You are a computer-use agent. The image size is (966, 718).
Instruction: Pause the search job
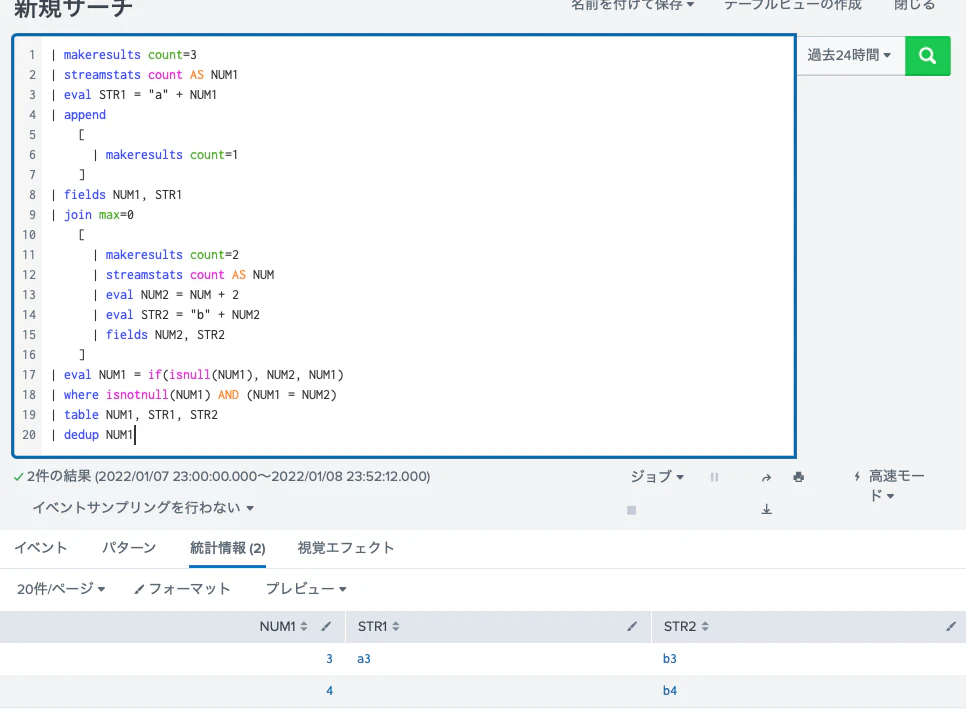[714, 477]
